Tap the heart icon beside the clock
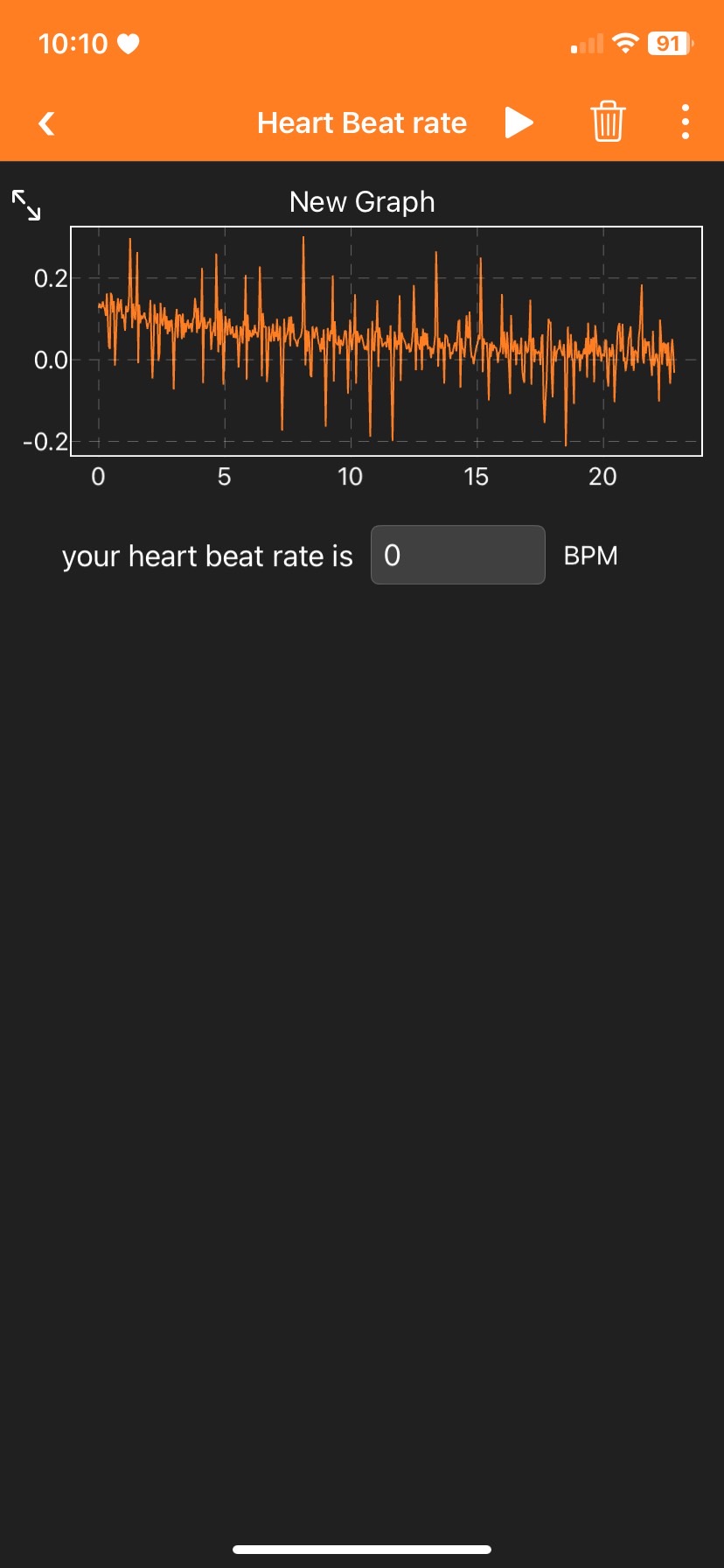The image size is (724, 1568). pos(129,44)
